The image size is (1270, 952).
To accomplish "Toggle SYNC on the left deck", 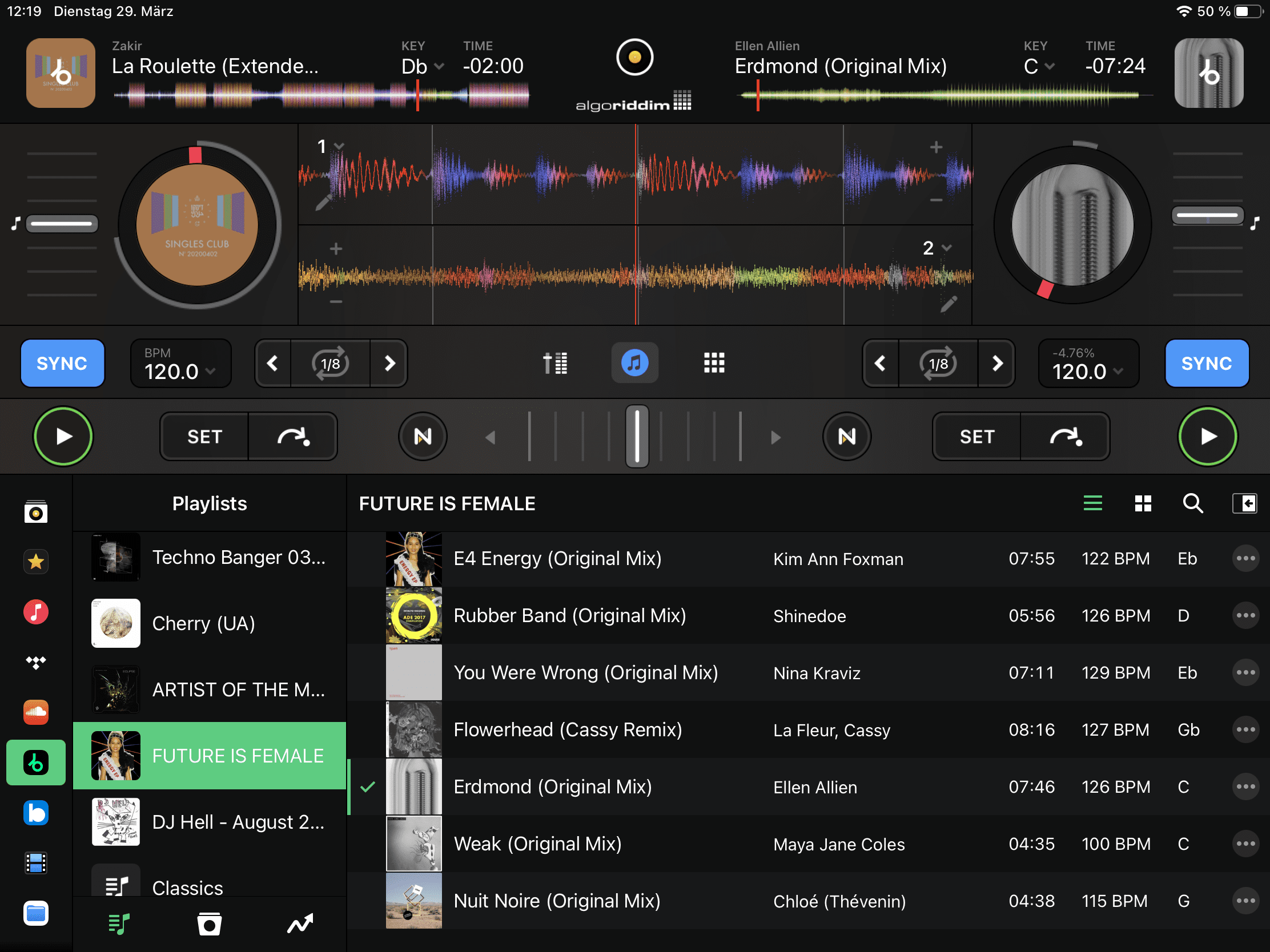I will tap(62, 363).
